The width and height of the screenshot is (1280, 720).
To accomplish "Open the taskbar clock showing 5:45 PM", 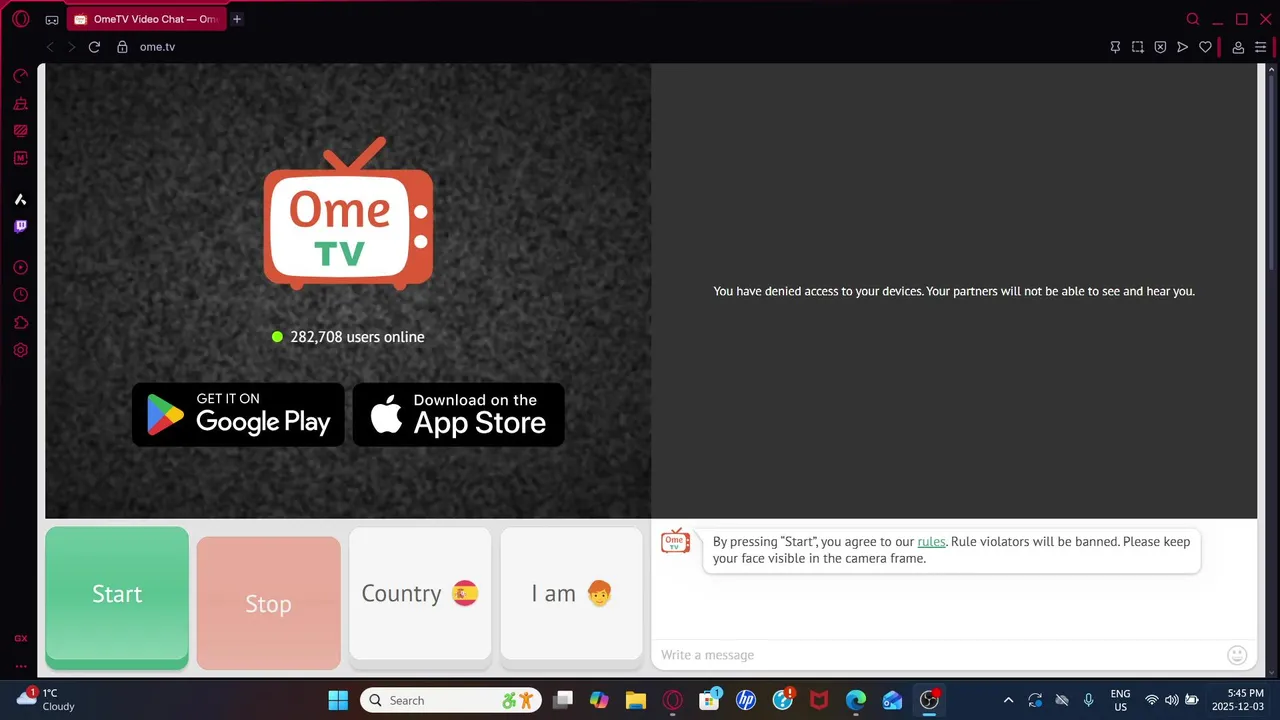I will (1237, 699).
